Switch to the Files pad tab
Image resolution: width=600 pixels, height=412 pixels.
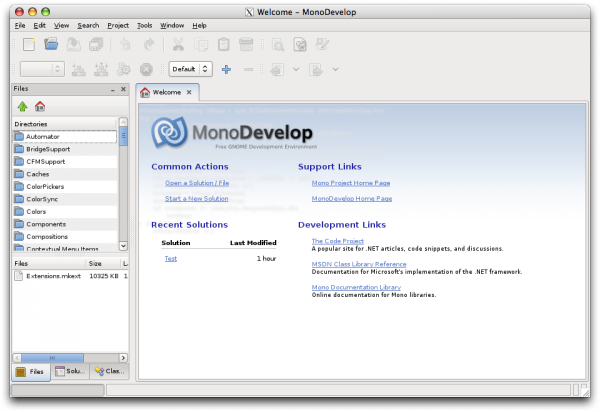tap(31, 371)
